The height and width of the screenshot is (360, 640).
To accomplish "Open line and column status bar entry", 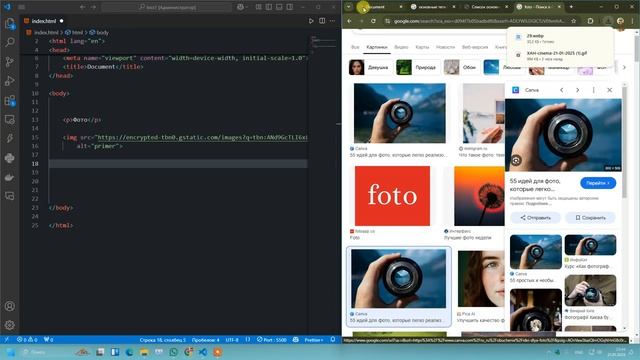I will tap(162, 340).
